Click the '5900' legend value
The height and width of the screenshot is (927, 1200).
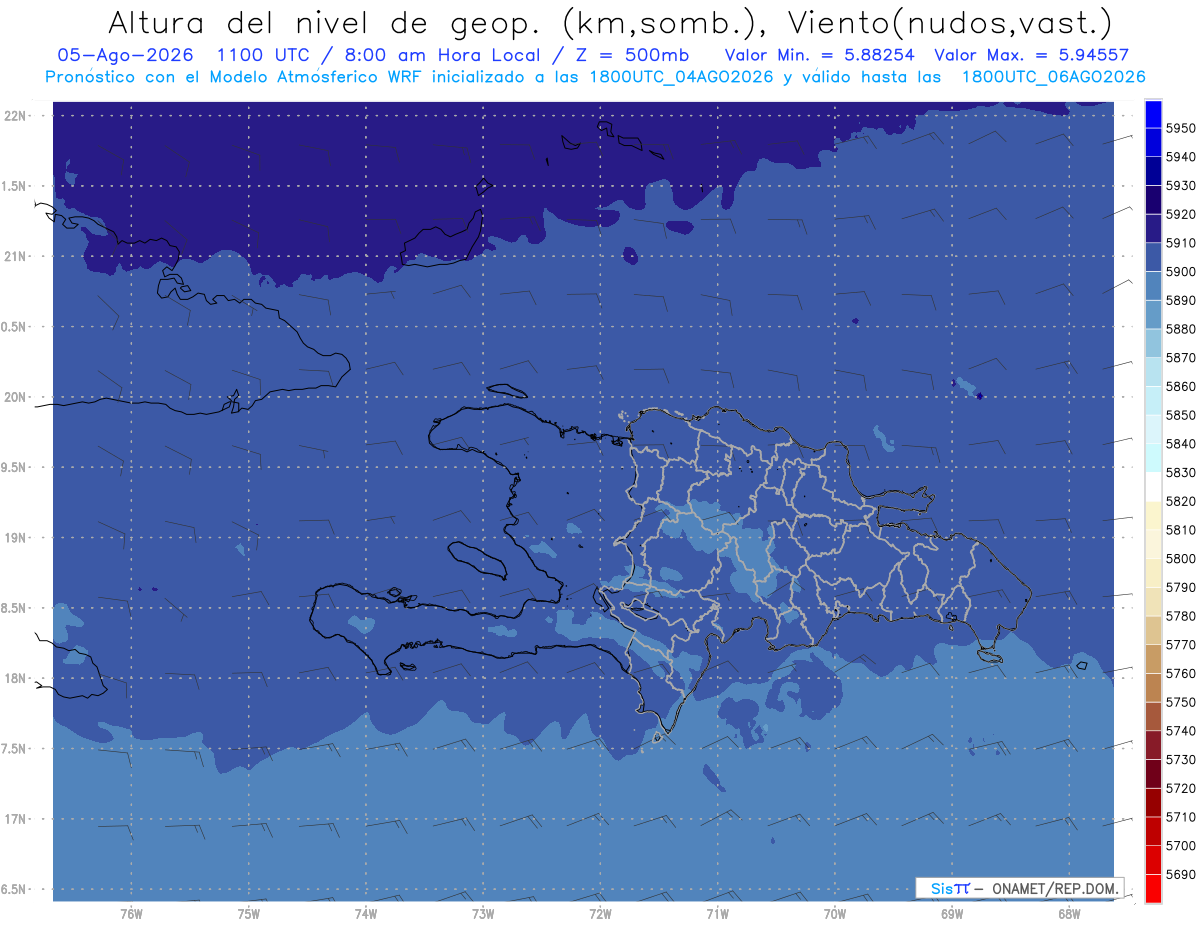coord(1181,272)
